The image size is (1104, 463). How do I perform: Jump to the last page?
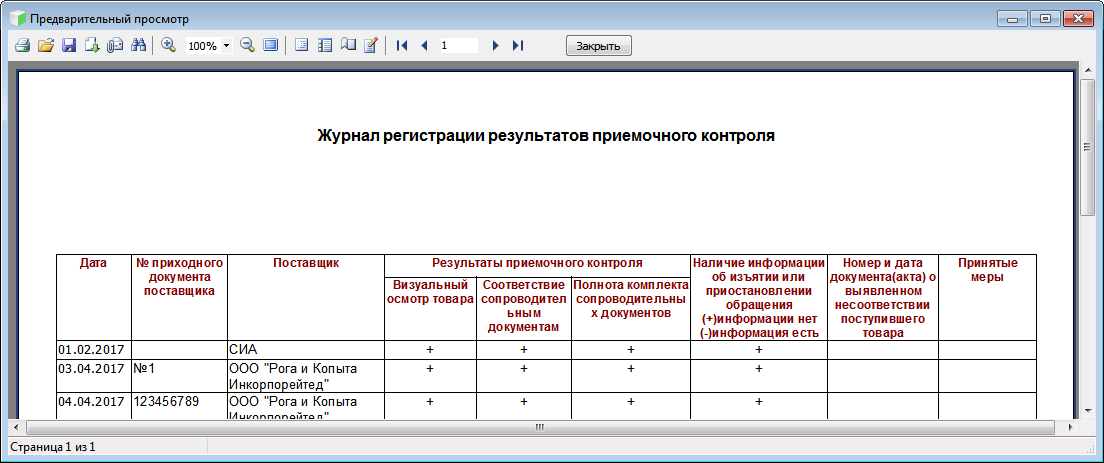click(518, 45)
